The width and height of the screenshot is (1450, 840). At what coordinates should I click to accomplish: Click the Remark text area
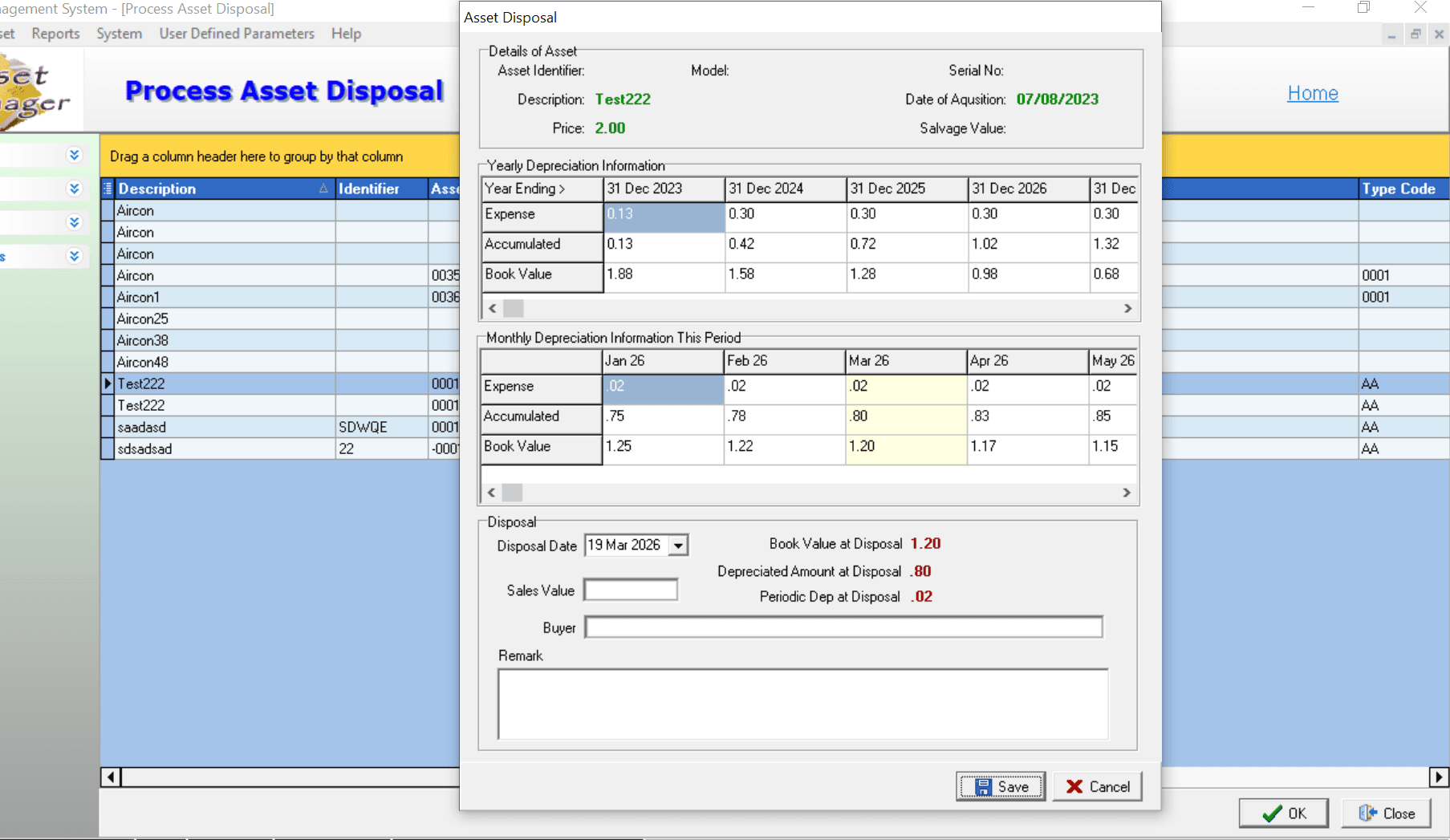pos(802,704)
